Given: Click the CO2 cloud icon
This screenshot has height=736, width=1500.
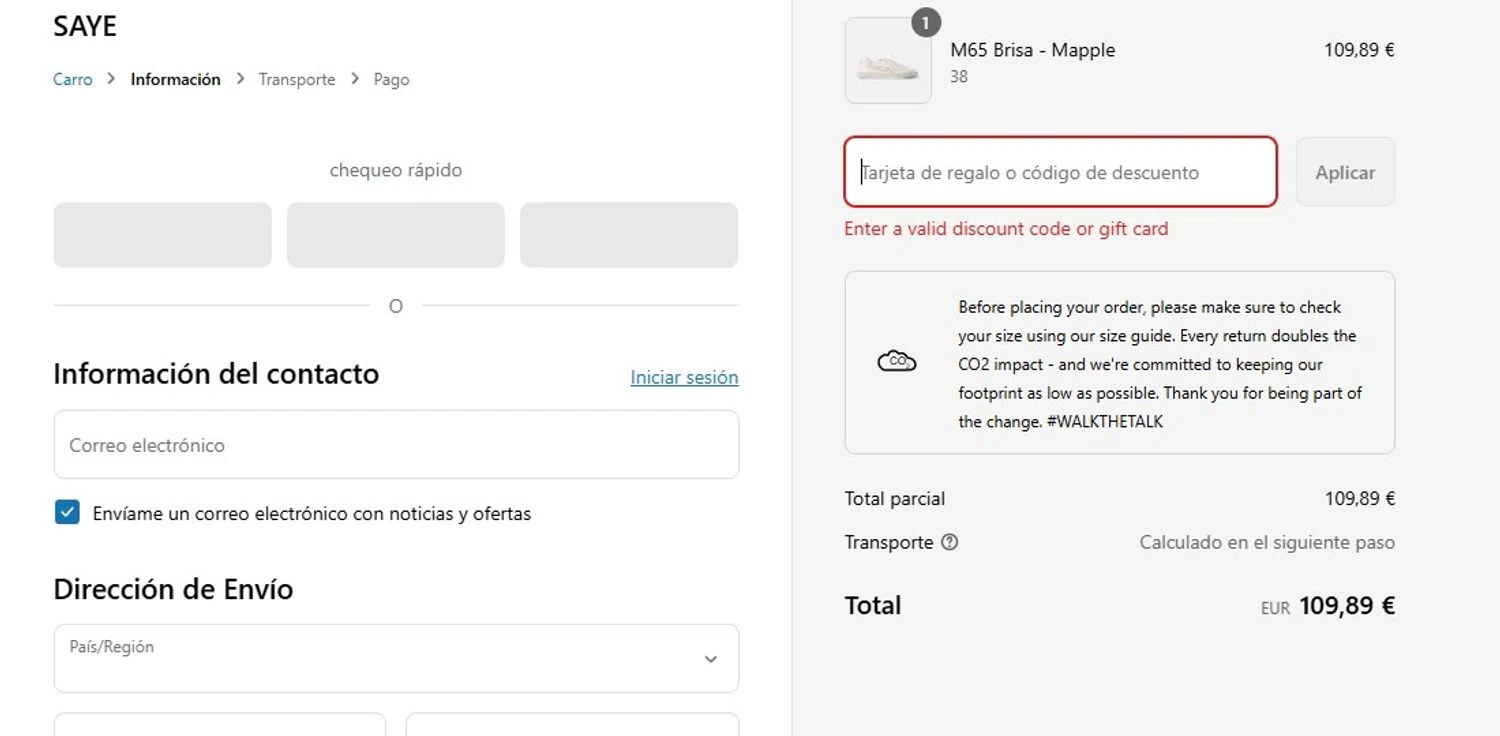Looking at the screenshot, I should tap(896, 362).
